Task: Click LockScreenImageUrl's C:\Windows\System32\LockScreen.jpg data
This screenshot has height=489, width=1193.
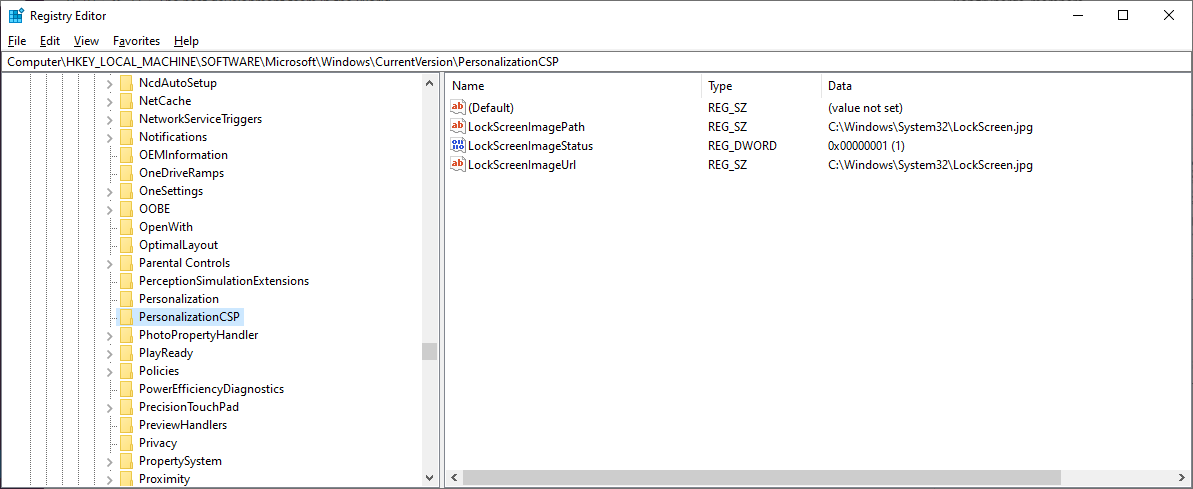Action: pyautogui.click(x=931, y=164)
